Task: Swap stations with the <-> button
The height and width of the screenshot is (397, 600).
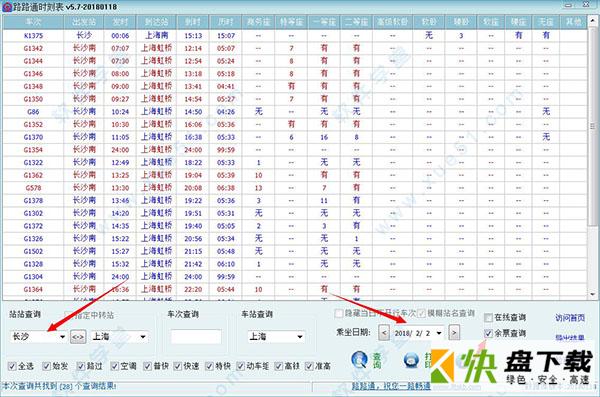Action: [x=78, y=337]
